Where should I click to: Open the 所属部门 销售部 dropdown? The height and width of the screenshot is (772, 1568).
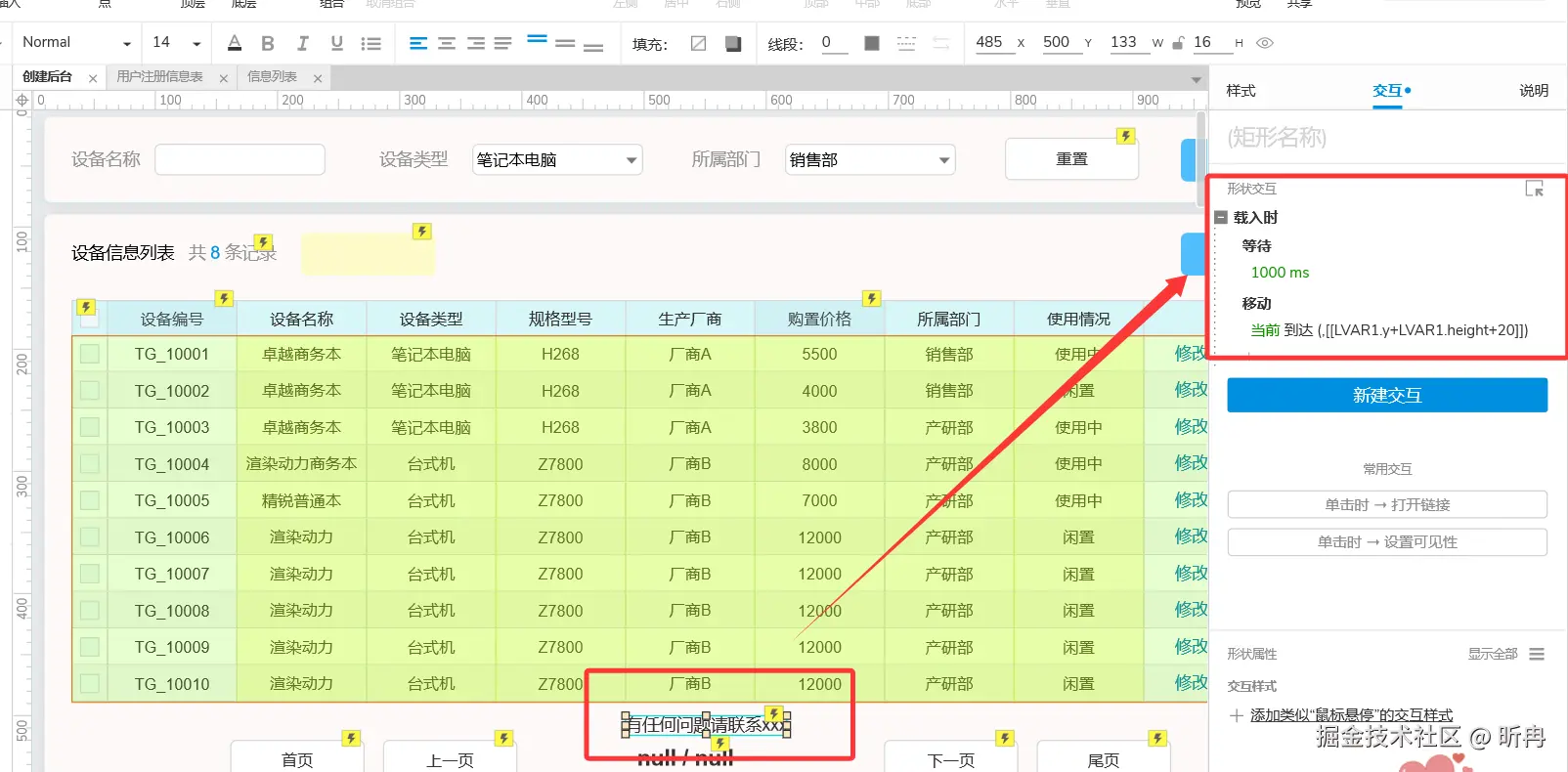tap(870, 159)
